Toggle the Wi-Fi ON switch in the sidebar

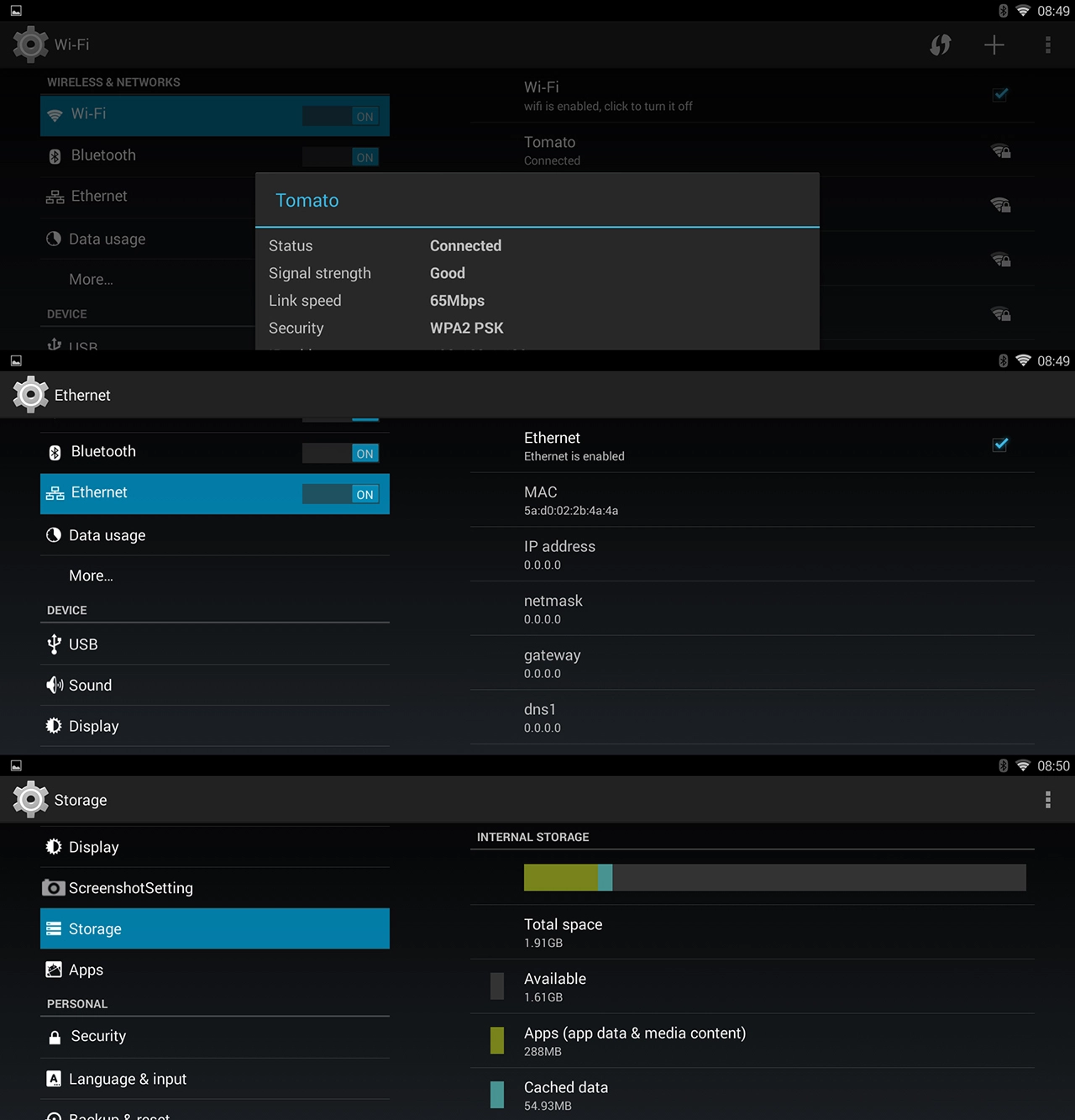pos(341,116)
